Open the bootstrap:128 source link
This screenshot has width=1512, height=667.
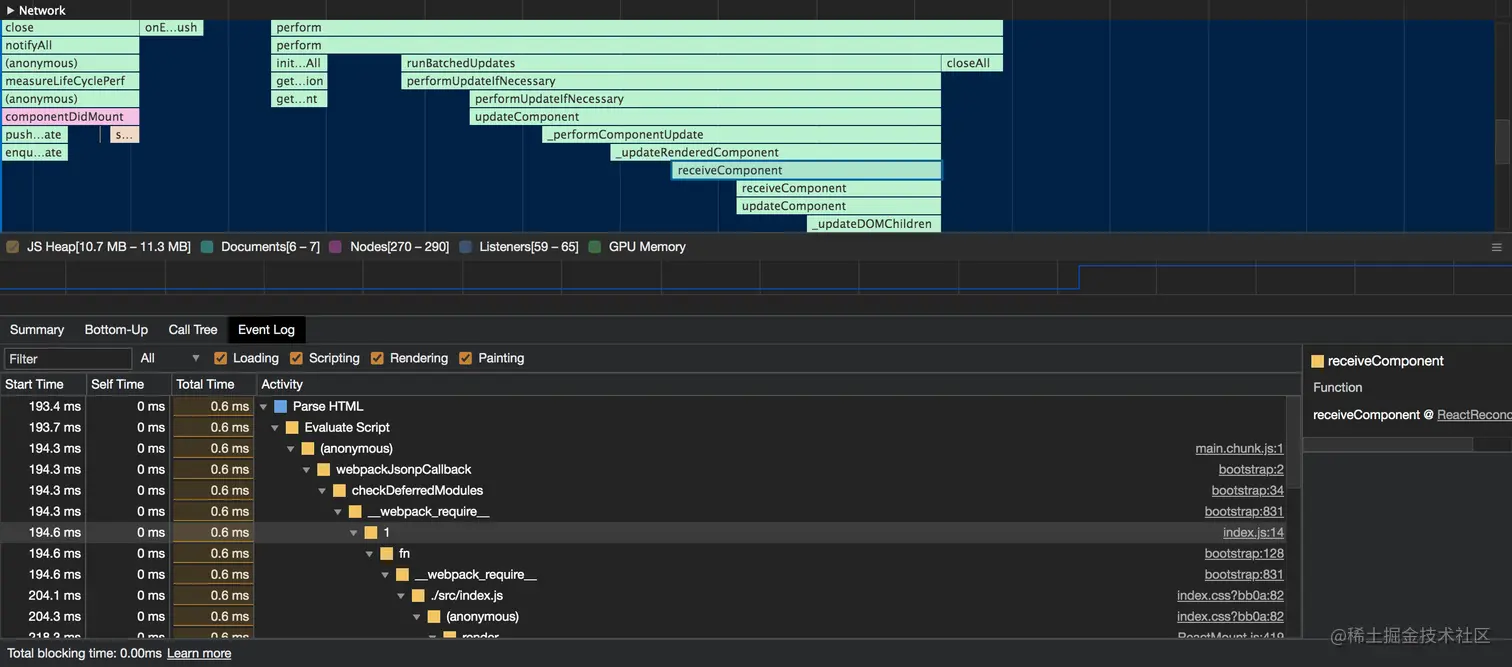(x=1244, y=554)
